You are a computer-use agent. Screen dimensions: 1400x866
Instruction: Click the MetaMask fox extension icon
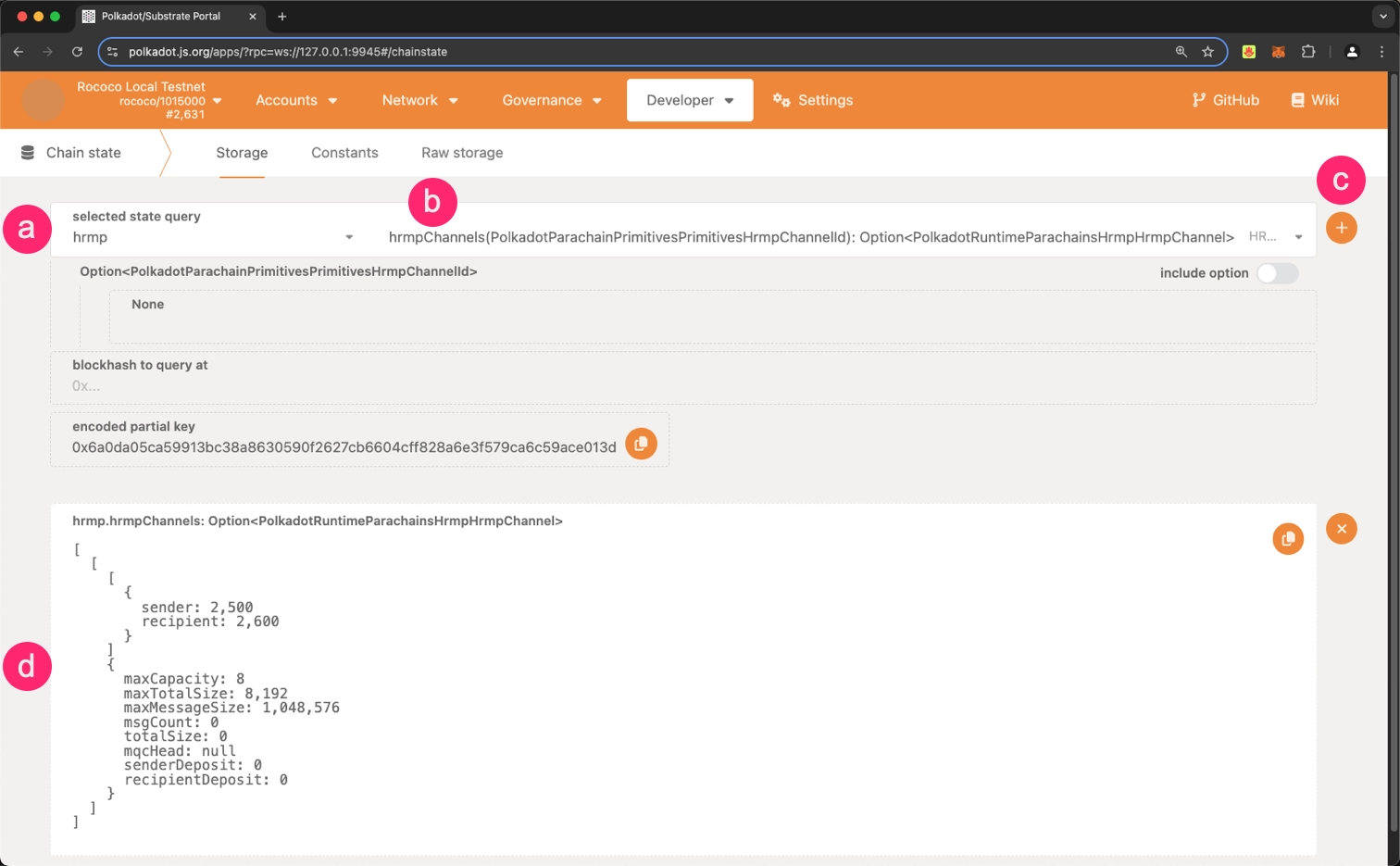click(x=1278, y=52)
